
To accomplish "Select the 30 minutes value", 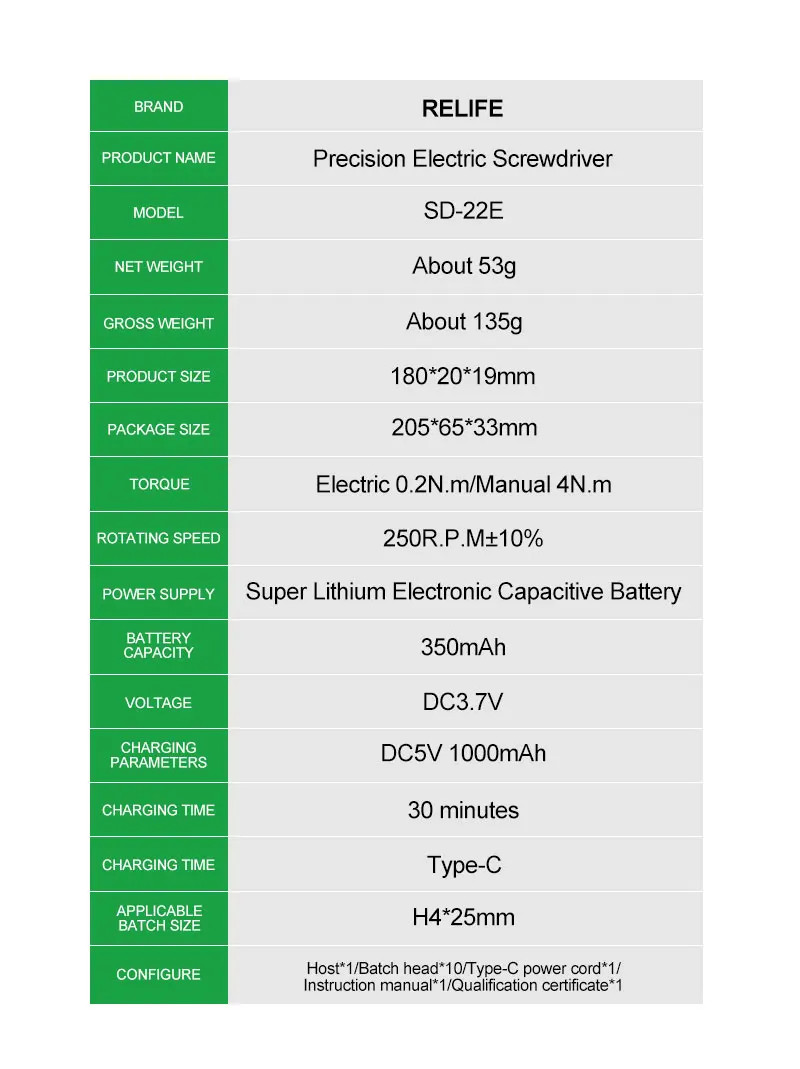I will coord(463,810).
